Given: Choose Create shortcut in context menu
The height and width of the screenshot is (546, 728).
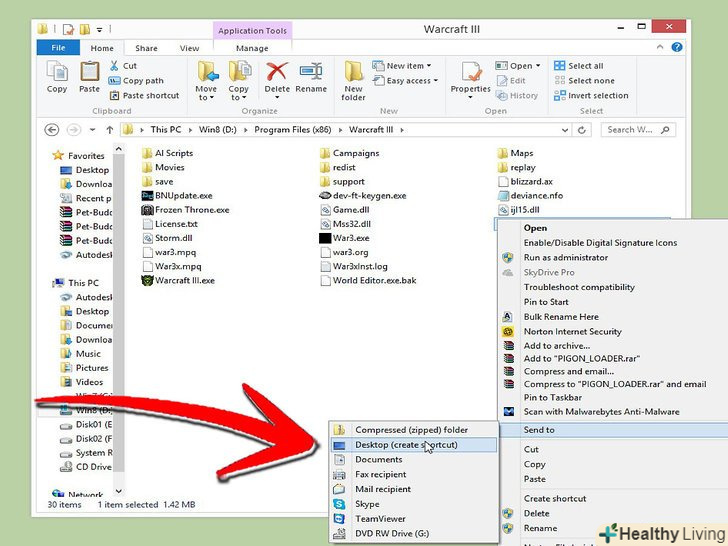Looking at the screenshot, I should [x=555, y=499].
